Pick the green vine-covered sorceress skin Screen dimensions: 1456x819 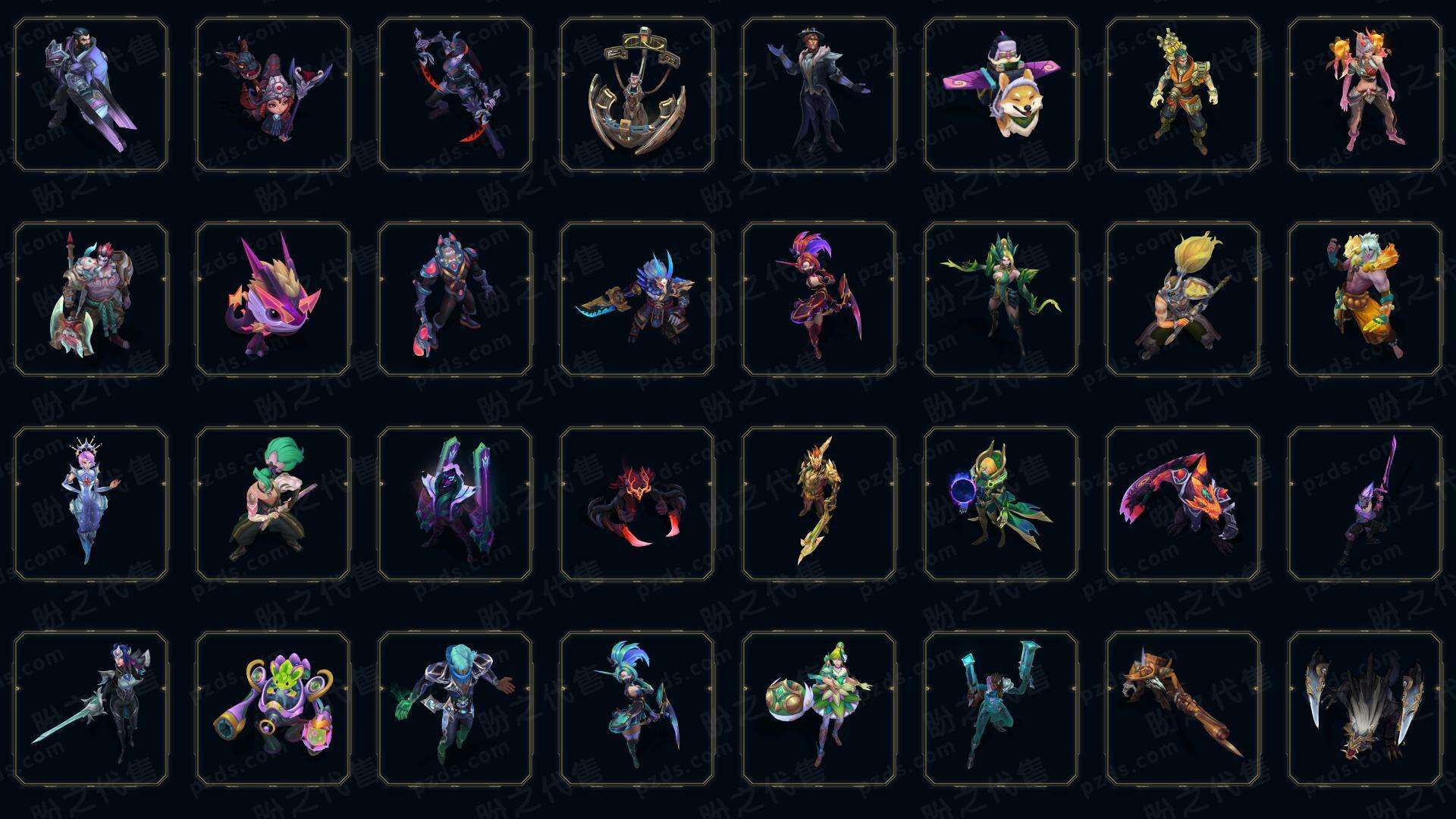pyautogui.click(x=1001, y=299)
